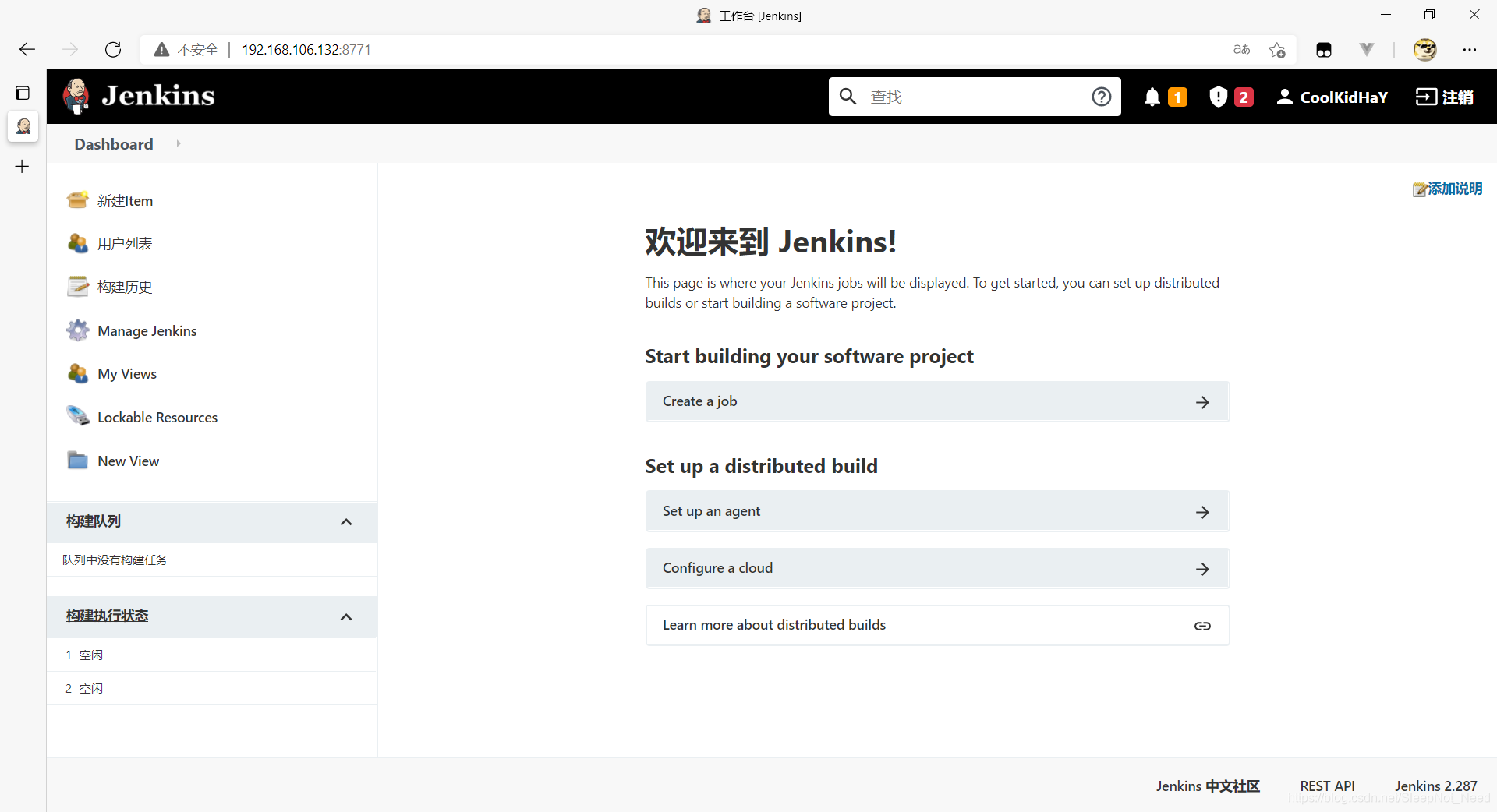Image resolution: width=1497 pixels, height=812 pixels.
Task: Click the 不安全 site security warning
Action: coord(186,50)
